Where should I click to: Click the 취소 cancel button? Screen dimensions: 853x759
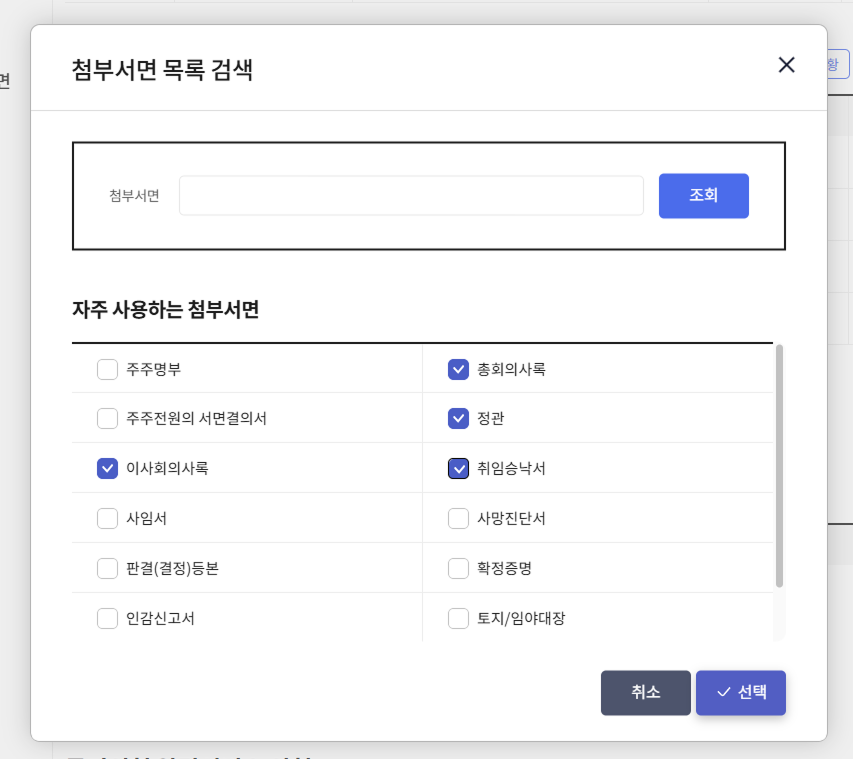tap(645, 692)
